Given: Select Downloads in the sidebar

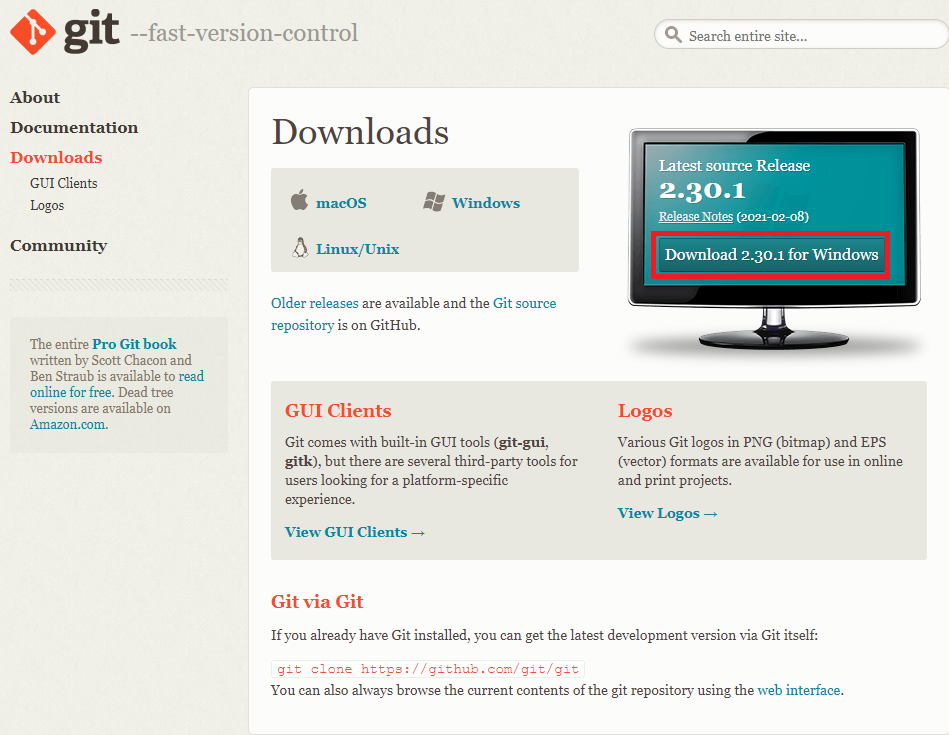Looking at the screenshot, I should [56, 157].
